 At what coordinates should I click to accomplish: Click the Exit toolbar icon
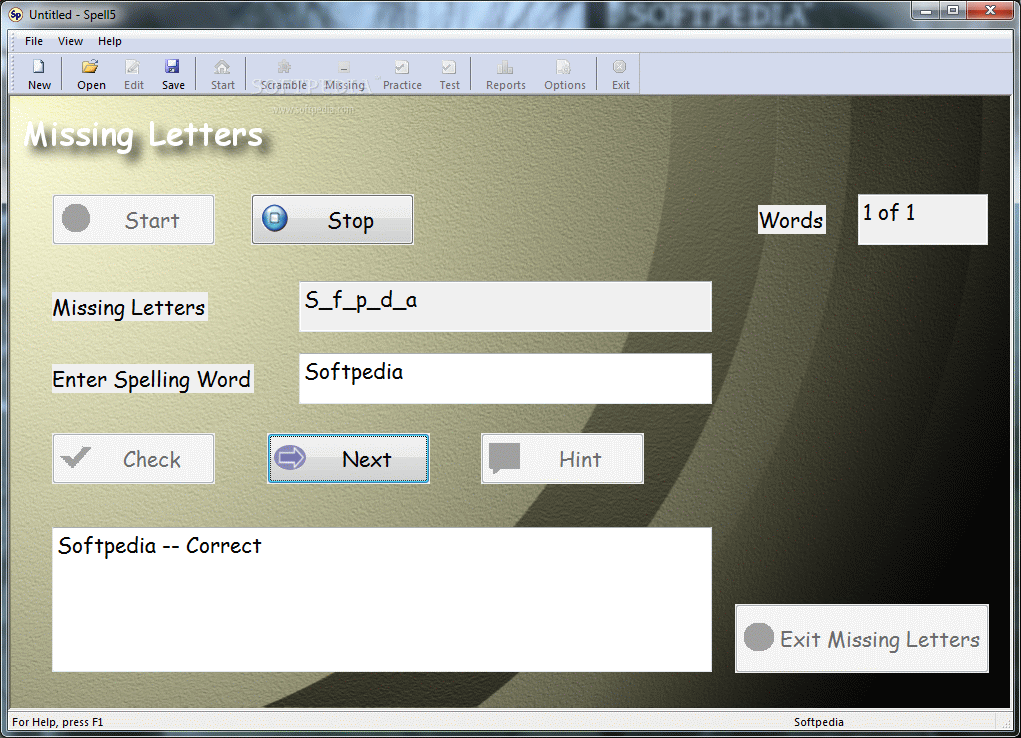click(621, 74)
